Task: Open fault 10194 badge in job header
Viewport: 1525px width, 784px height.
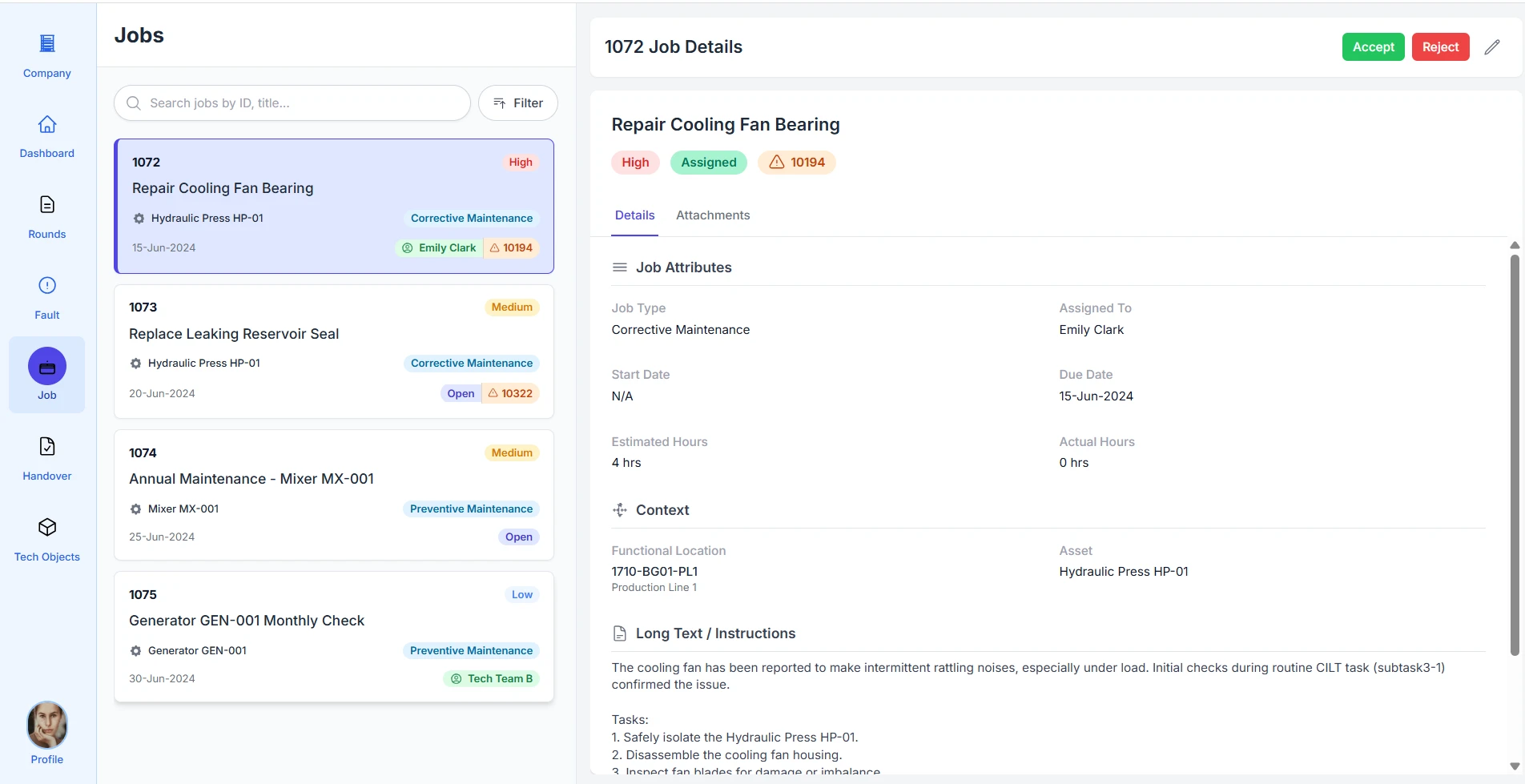Action: click(x=797, y=163)
